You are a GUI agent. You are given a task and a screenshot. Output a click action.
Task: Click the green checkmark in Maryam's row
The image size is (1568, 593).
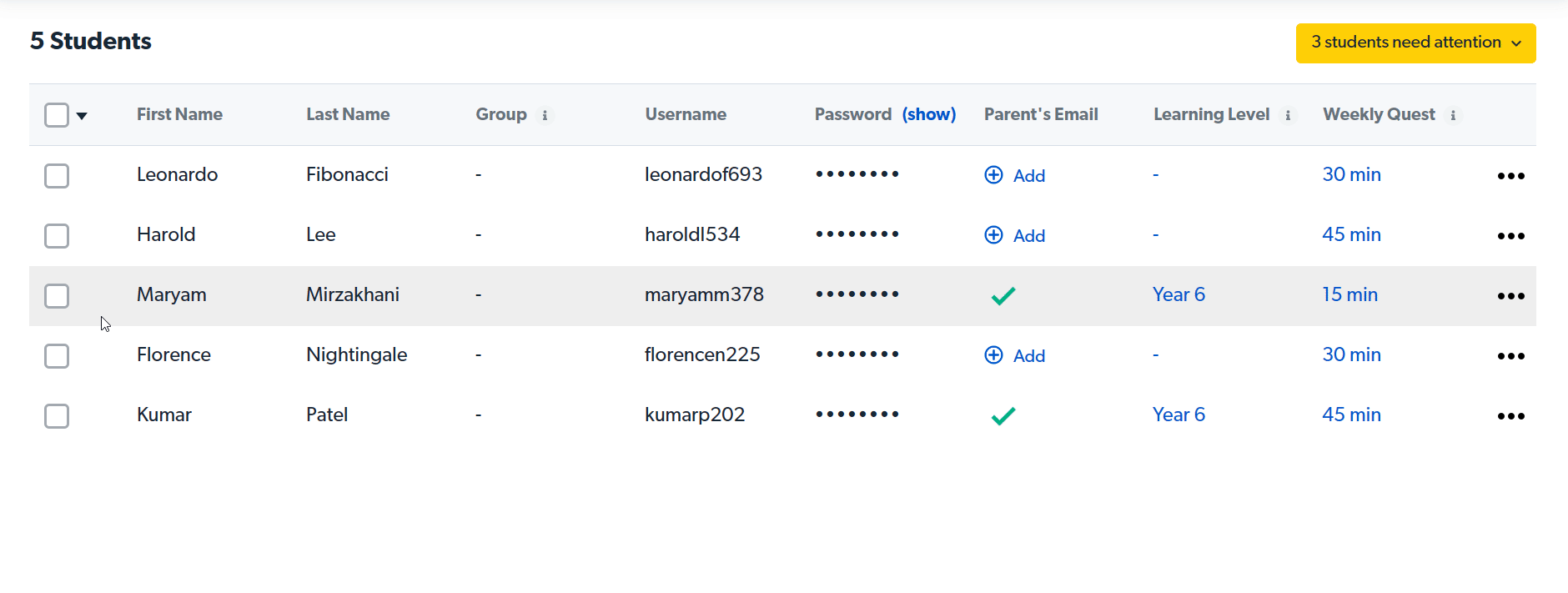(x=1003, y=295)
